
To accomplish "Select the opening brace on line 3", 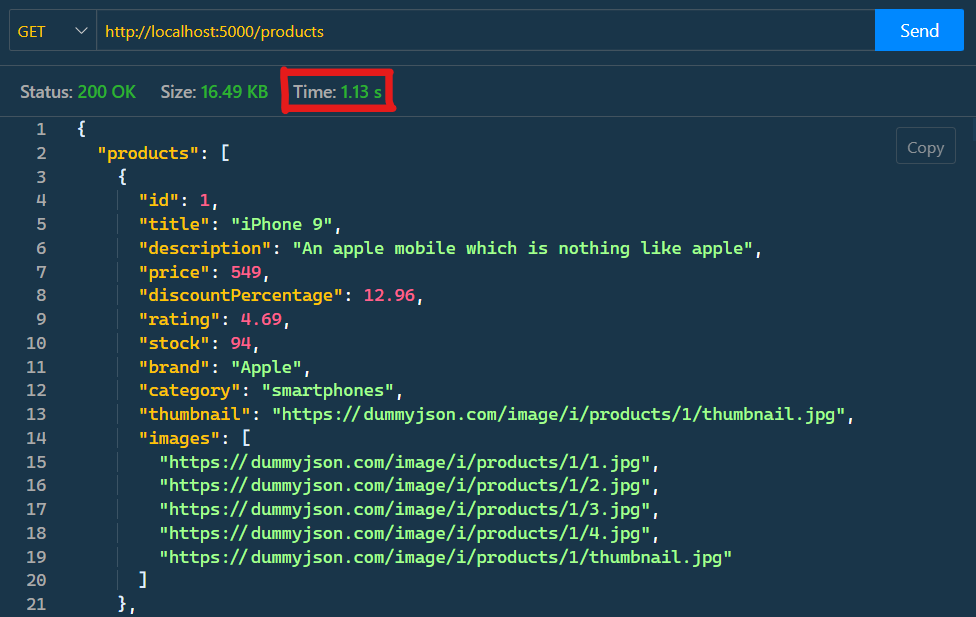I will pyautogui.click(x=123, y=176).
